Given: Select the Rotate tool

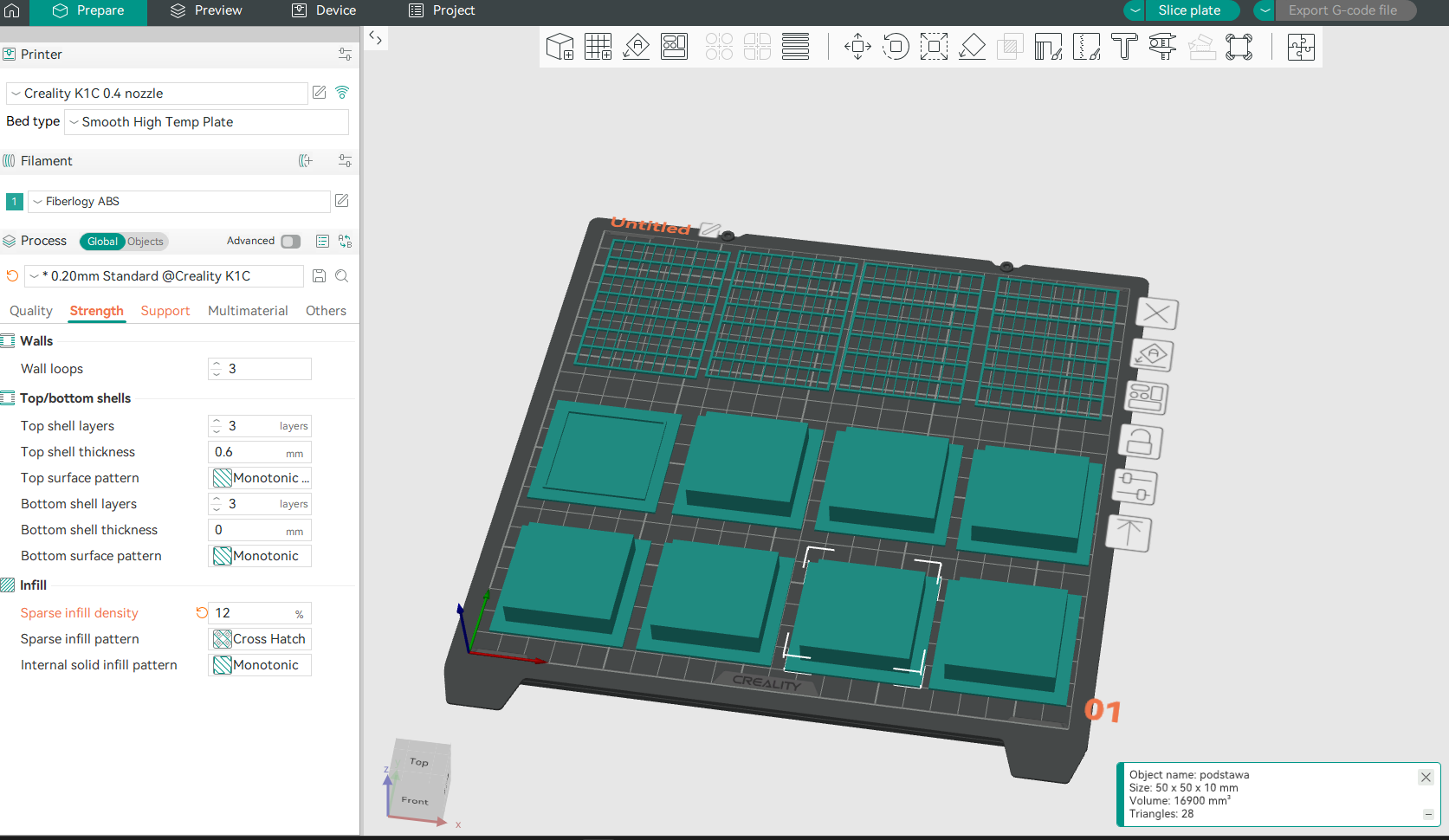Looking at the screenshot, I should (896, 46).
